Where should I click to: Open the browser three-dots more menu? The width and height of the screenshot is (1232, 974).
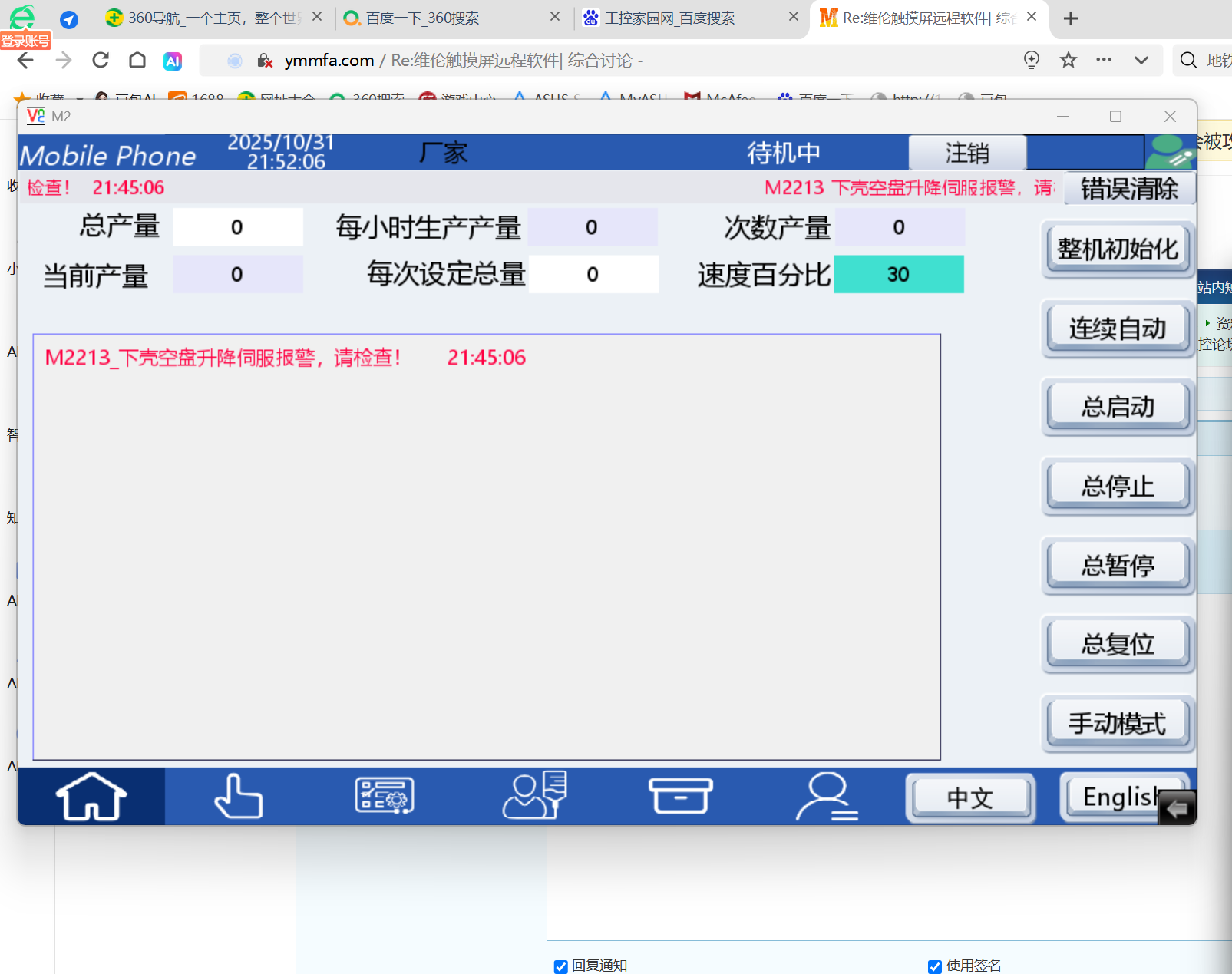[x=1104, y=61]
